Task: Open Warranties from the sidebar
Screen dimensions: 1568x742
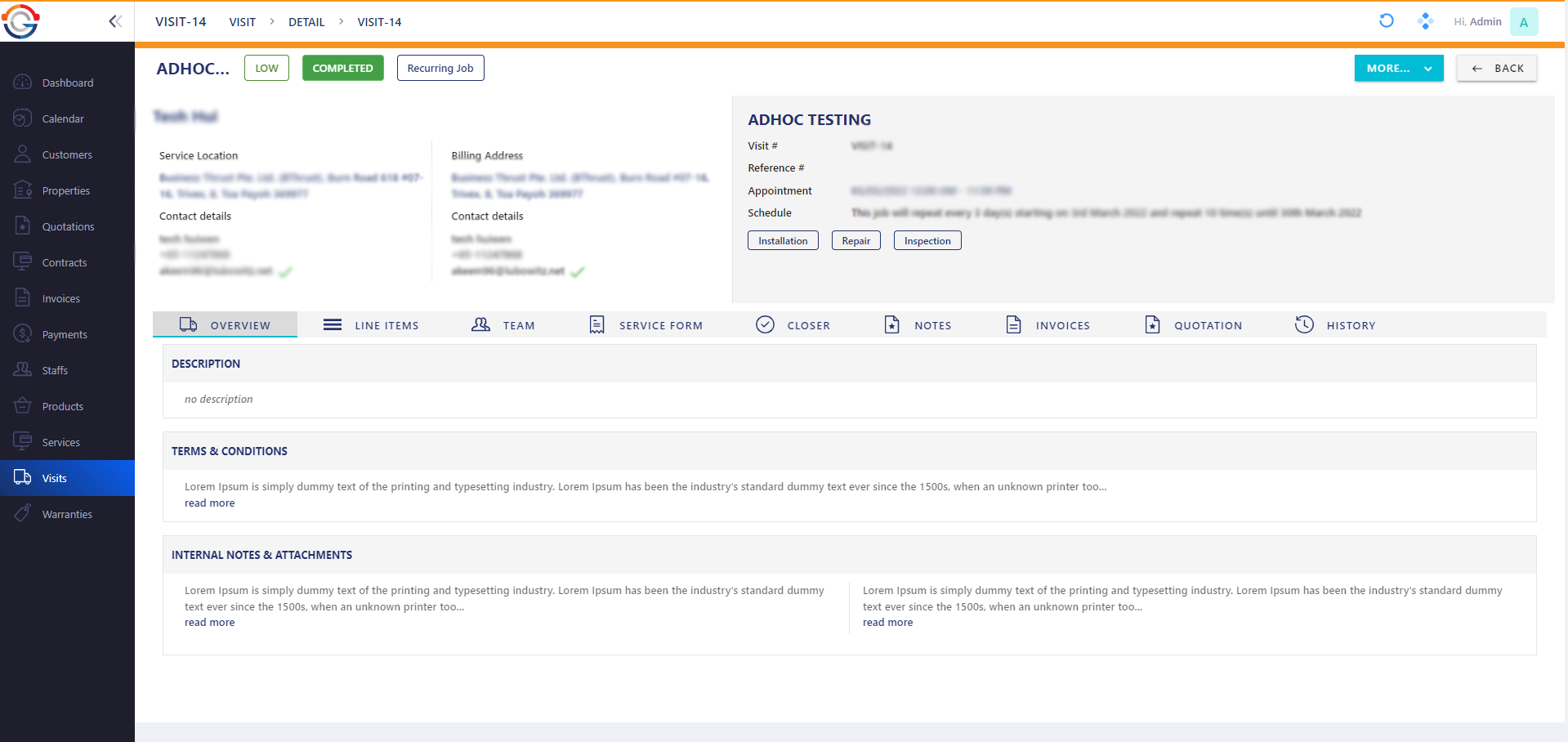Action: pos(67,514)
